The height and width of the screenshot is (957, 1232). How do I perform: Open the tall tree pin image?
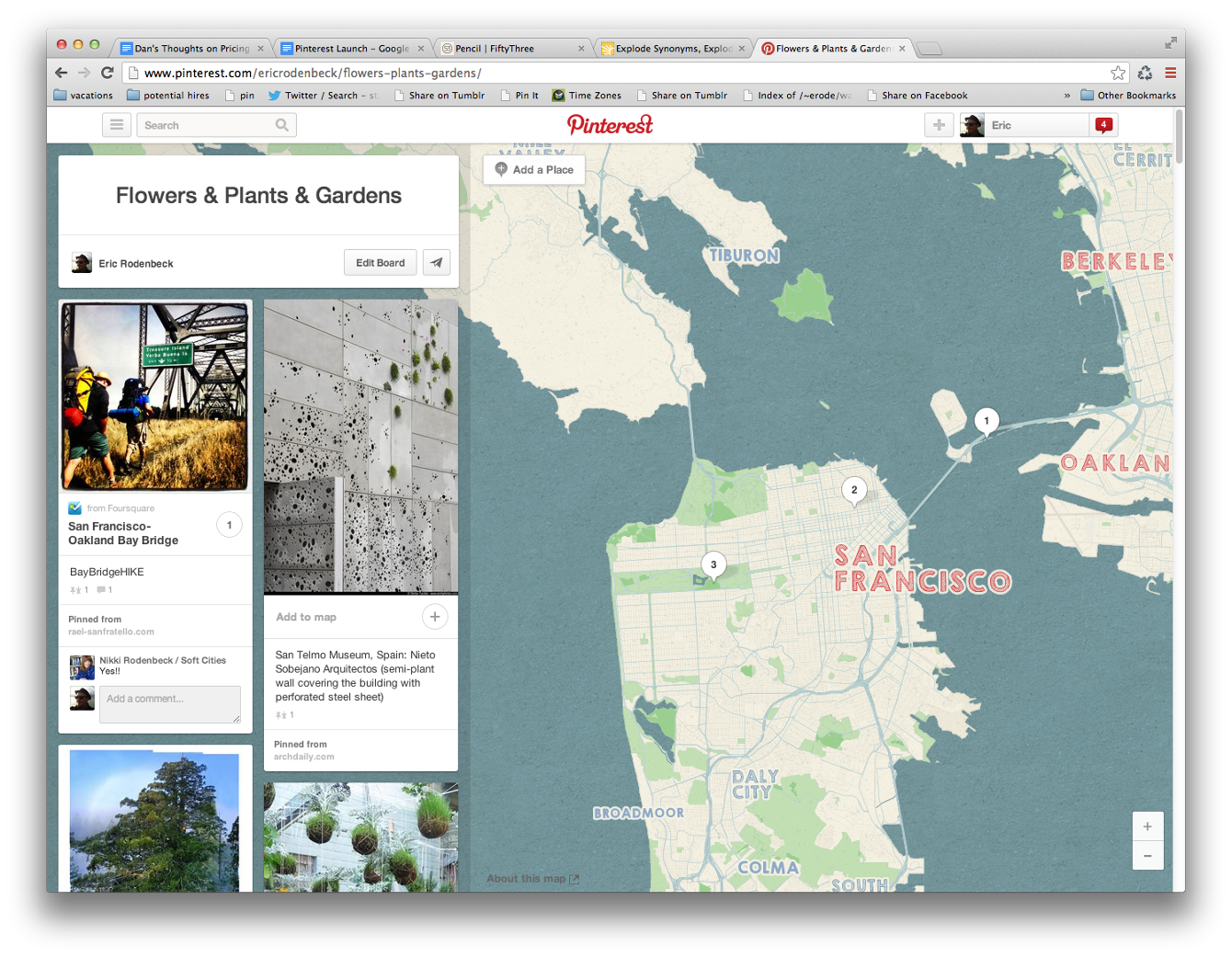point(155,820)
